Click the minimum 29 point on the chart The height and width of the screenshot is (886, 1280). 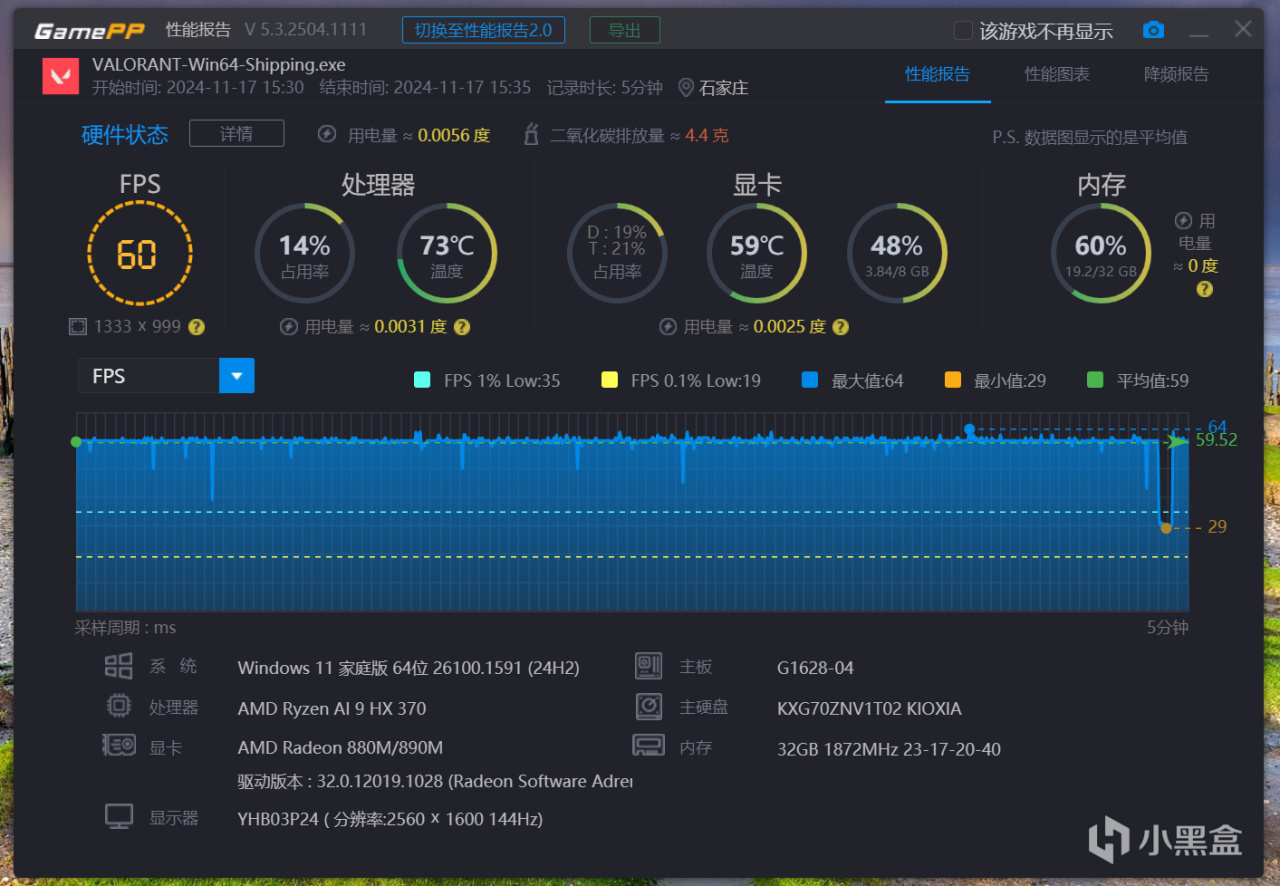(x=1165, y=527)
